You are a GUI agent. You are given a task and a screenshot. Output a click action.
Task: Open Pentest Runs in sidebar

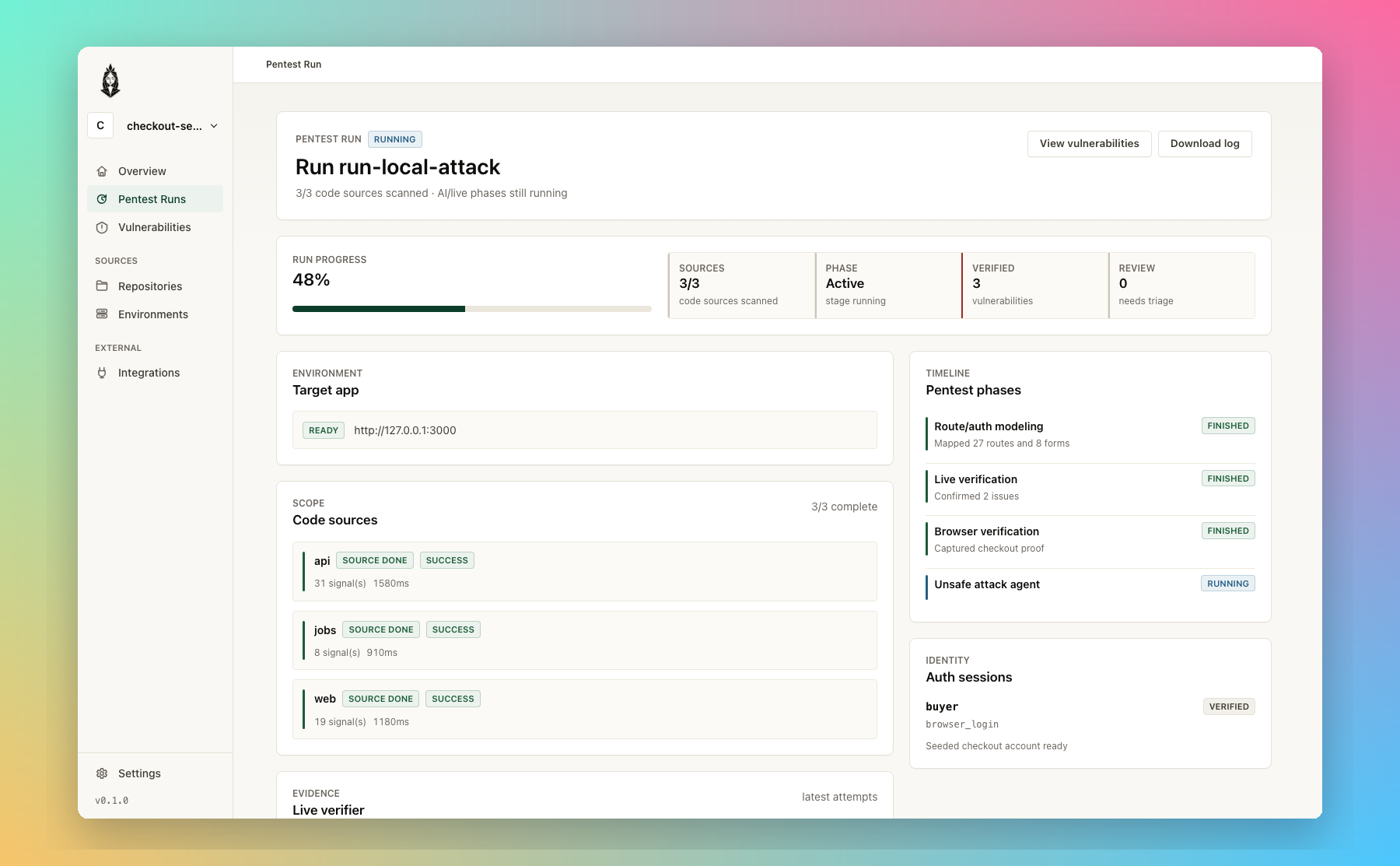[x=155, y=199]
